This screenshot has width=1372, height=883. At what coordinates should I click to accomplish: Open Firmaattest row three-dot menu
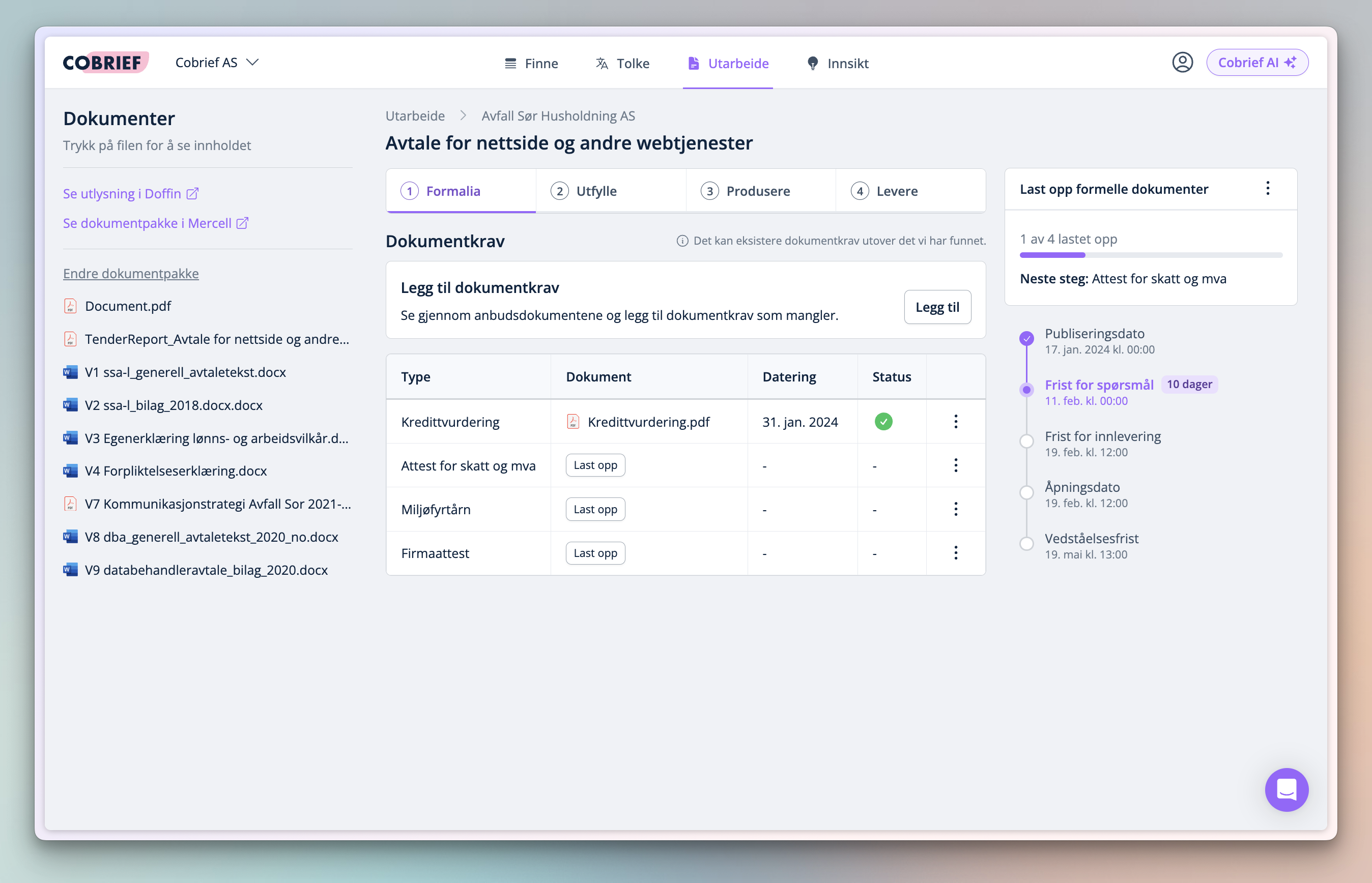[956, 553]
